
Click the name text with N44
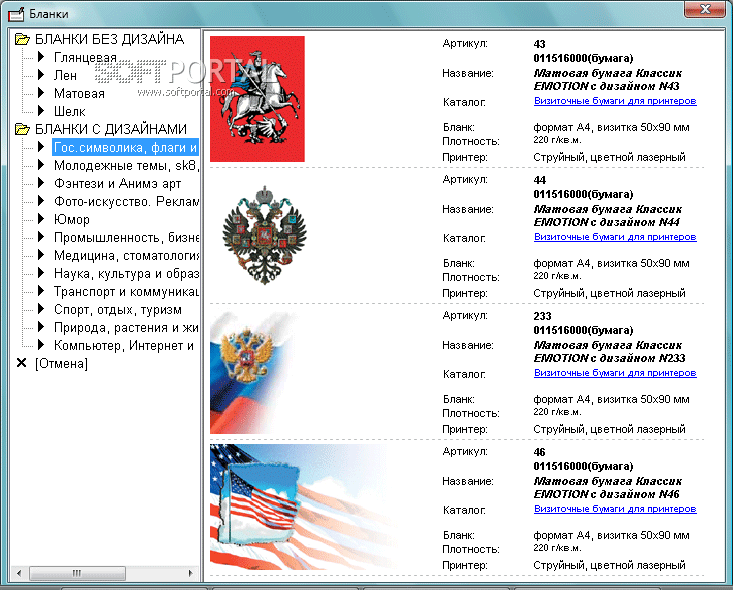608,216
